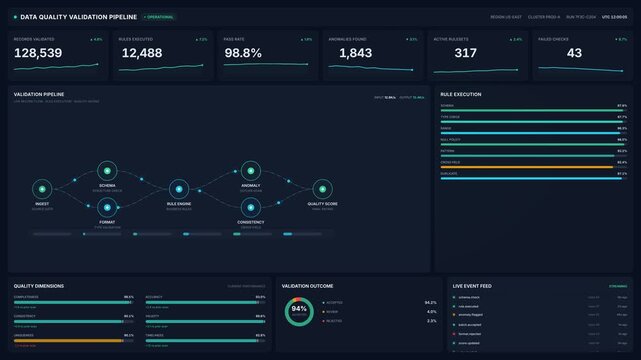The width and height of the screenshot is (641, 360).
Task: Click the Consistency pipeline node
Action: tap(251, 208)
